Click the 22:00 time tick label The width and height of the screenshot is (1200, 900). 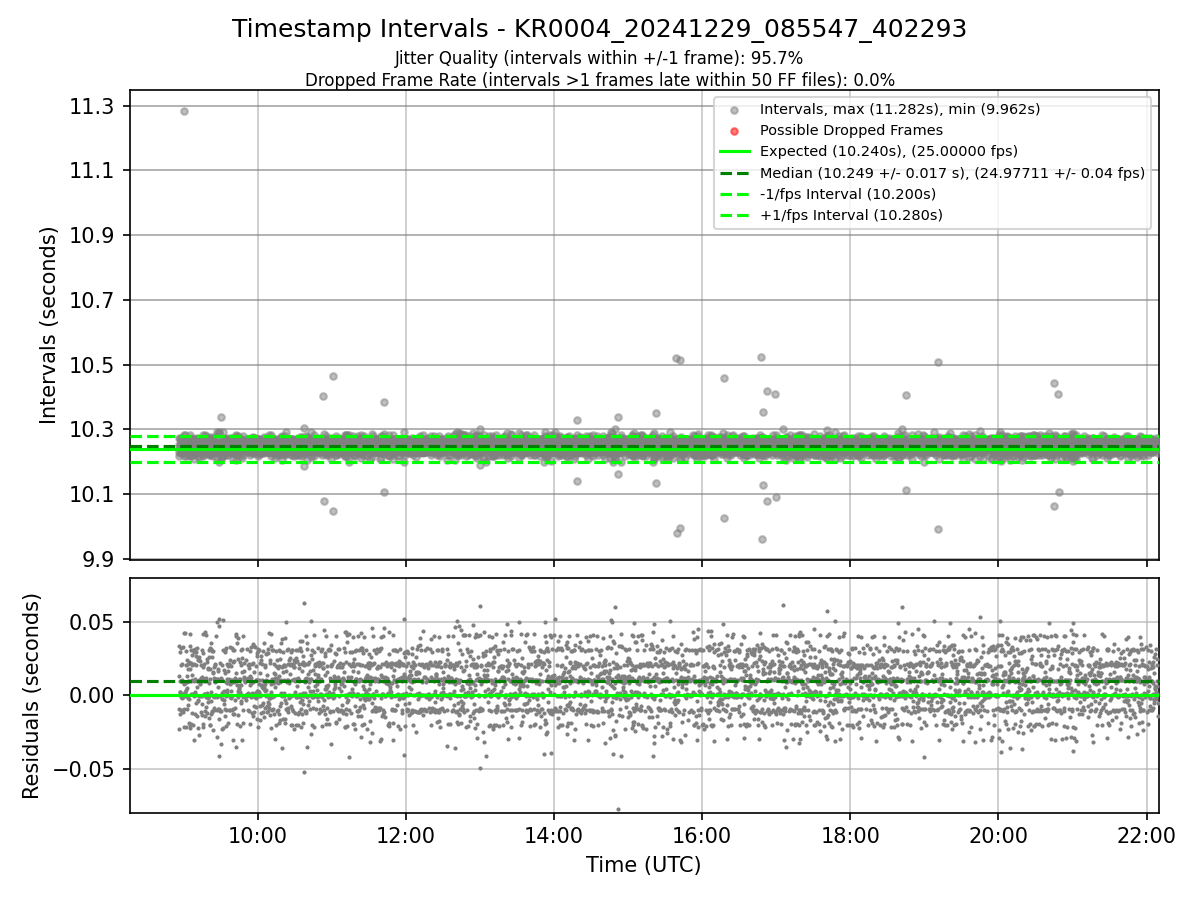tap(1146, 833)
